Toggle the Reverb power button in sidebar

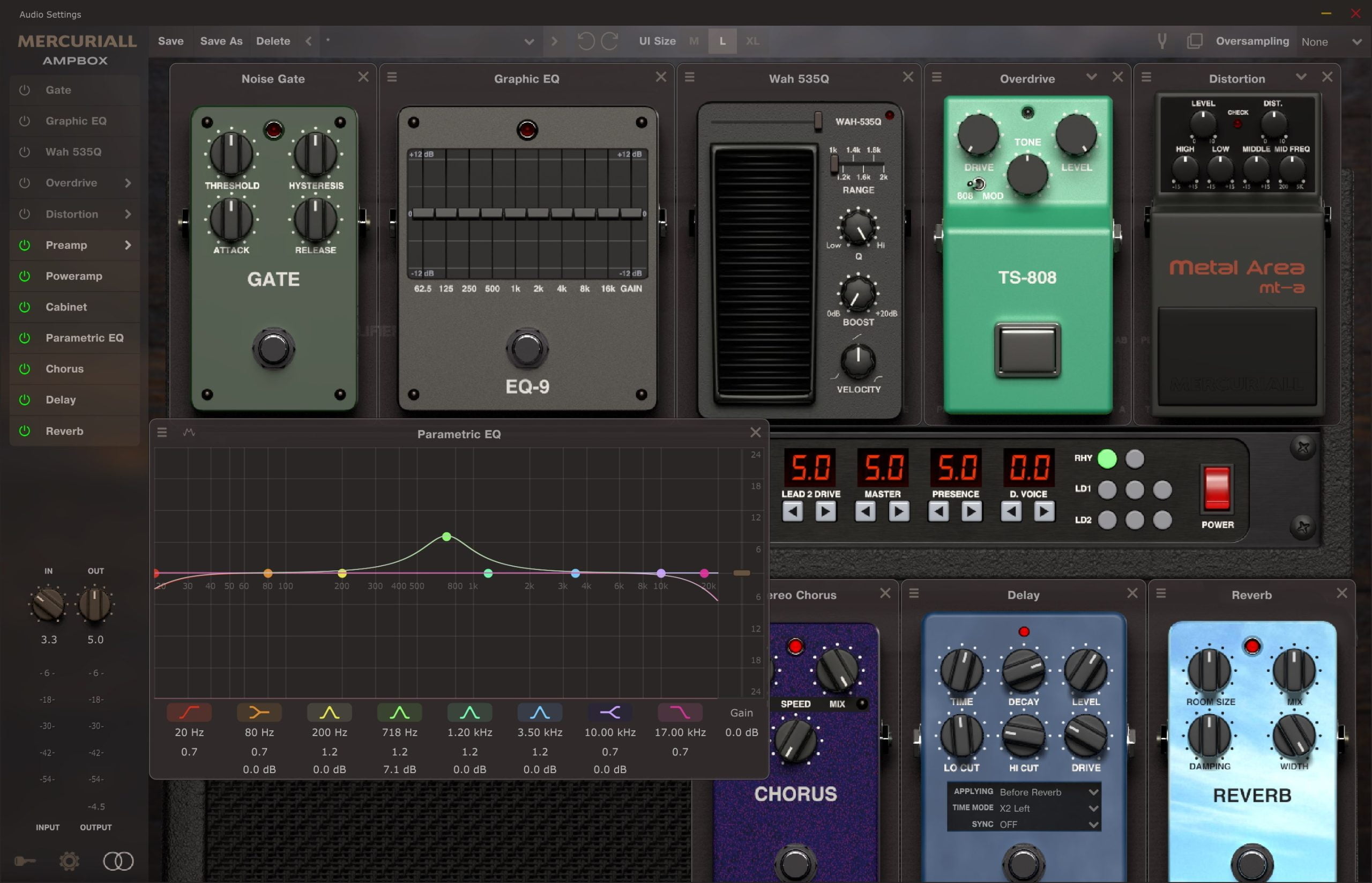[x=24, y=431]
